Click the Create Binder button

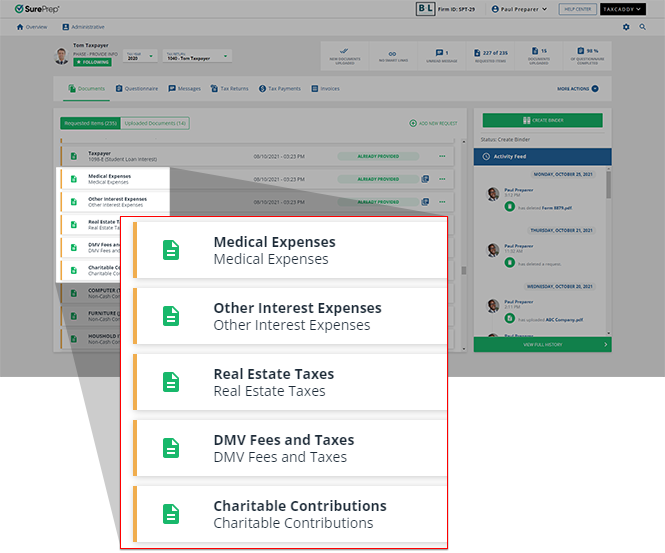(x=542, y=120)
